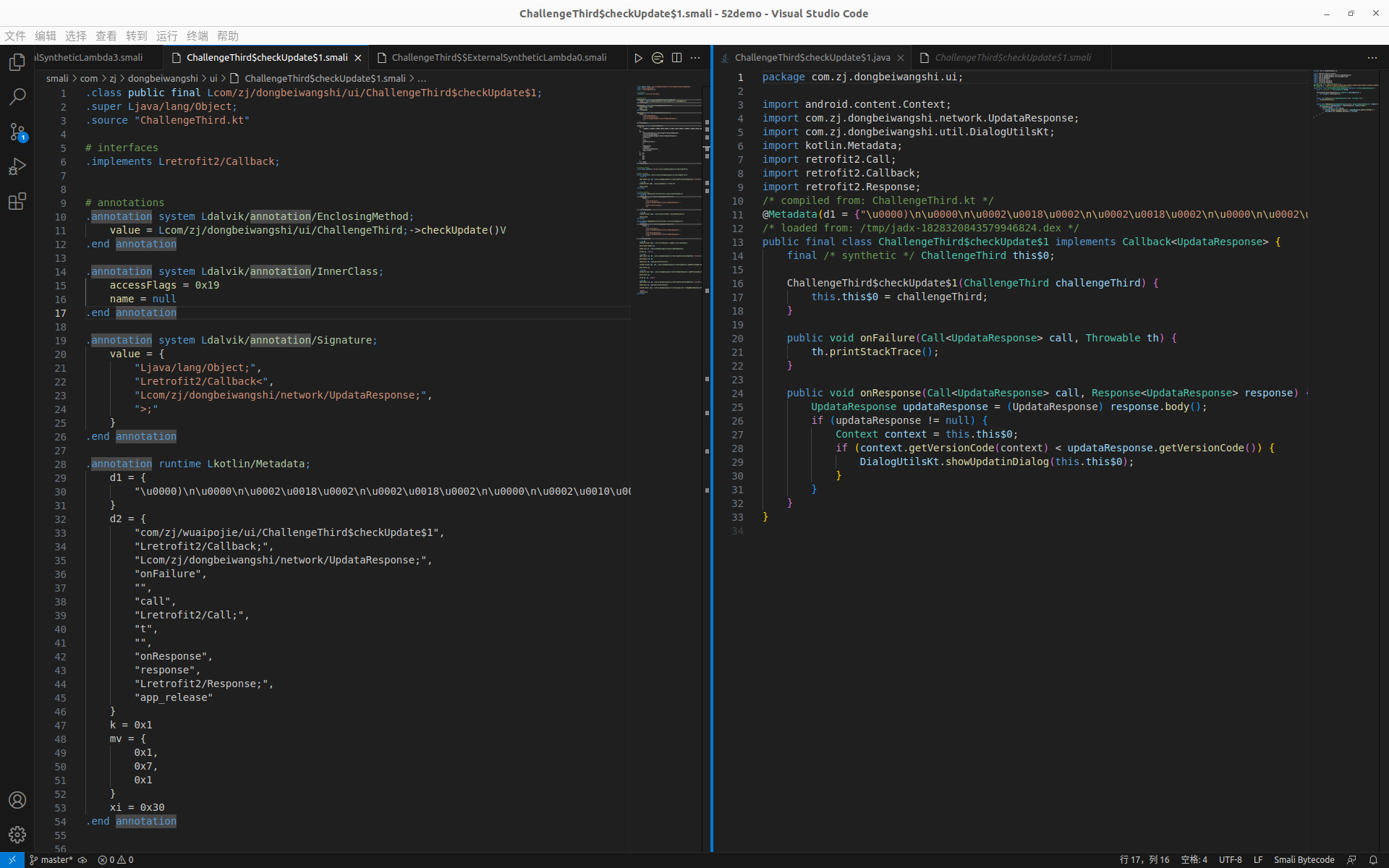Screen dimensions: 1389x868
Task: Click the circular word-wrap icon next to play
Action: (658, 58)
